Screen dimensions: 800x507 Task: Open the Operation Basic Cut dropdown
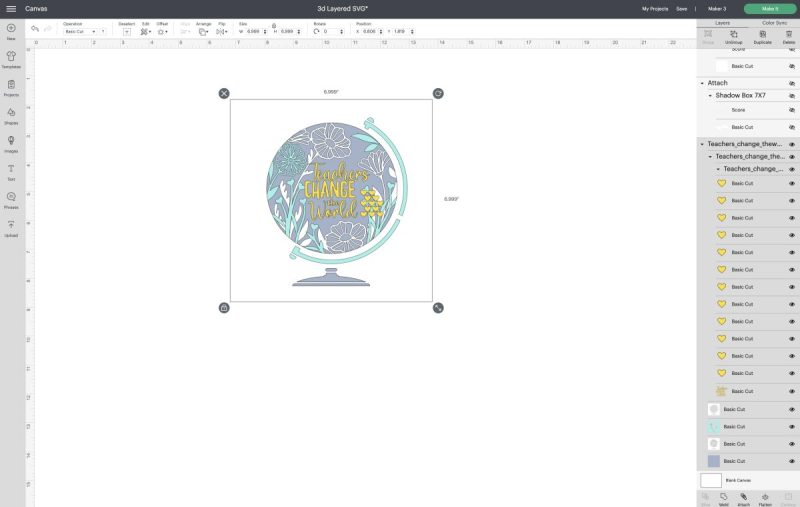click(80, 32)
